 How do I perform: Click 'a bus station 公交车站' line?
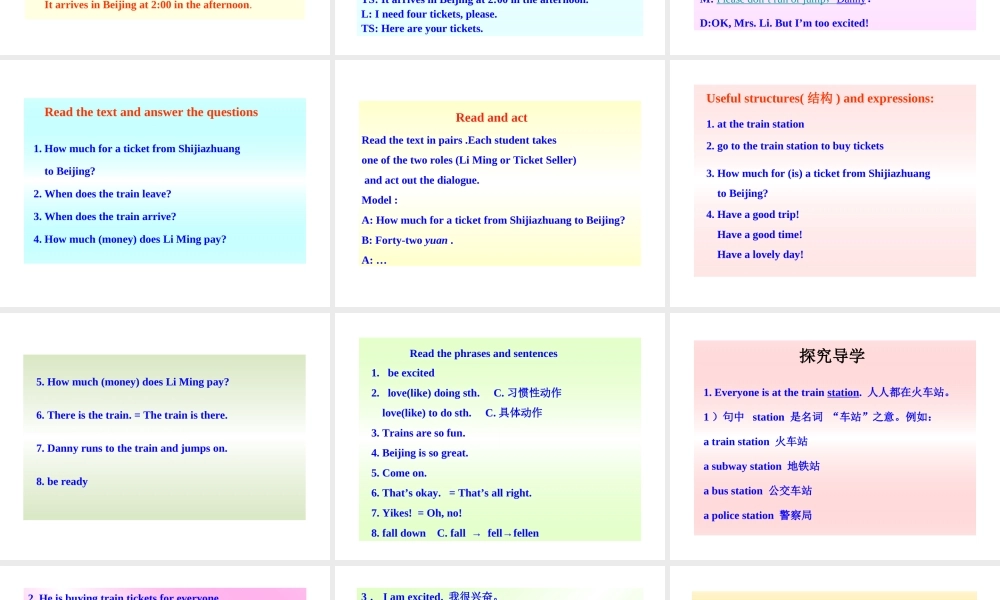(x=758, y=491)
